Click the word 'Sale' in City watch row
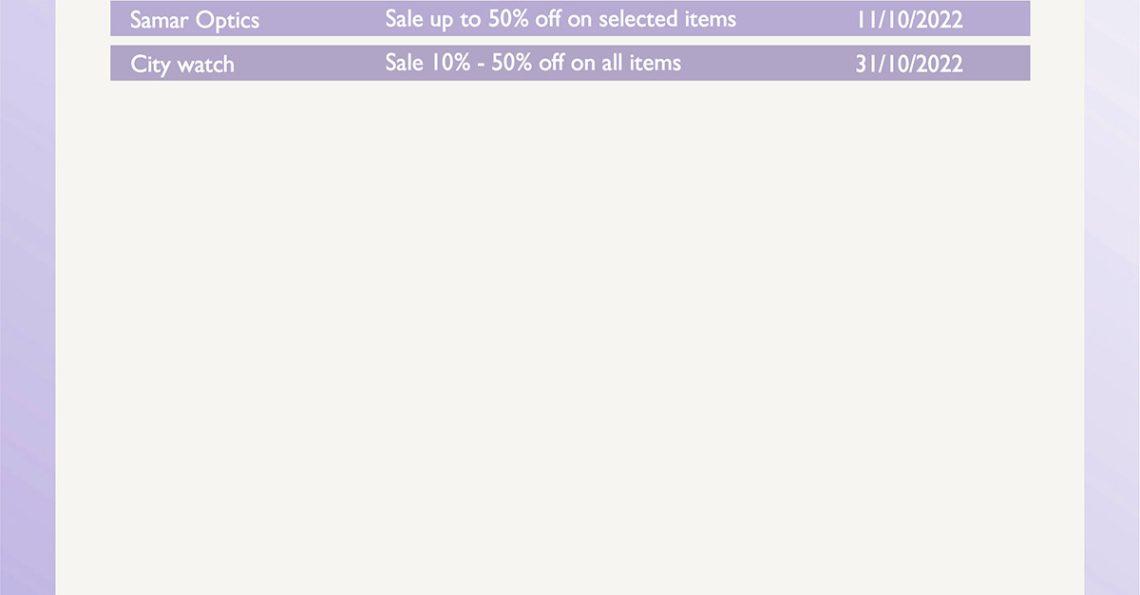 click(404, 63)
